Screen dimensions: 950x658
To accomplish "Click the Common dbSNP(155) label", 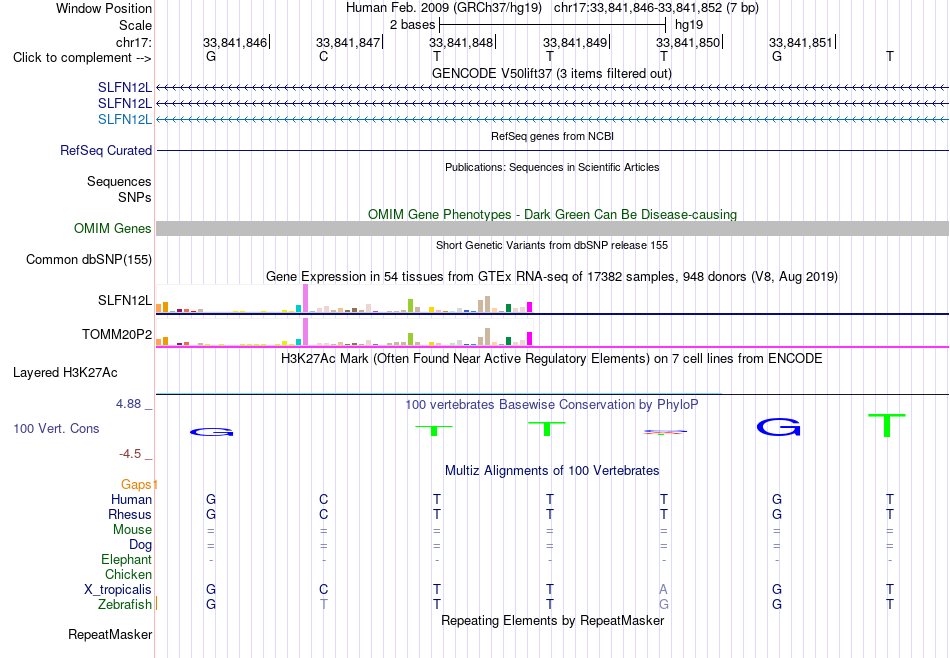I will point(89,259).
